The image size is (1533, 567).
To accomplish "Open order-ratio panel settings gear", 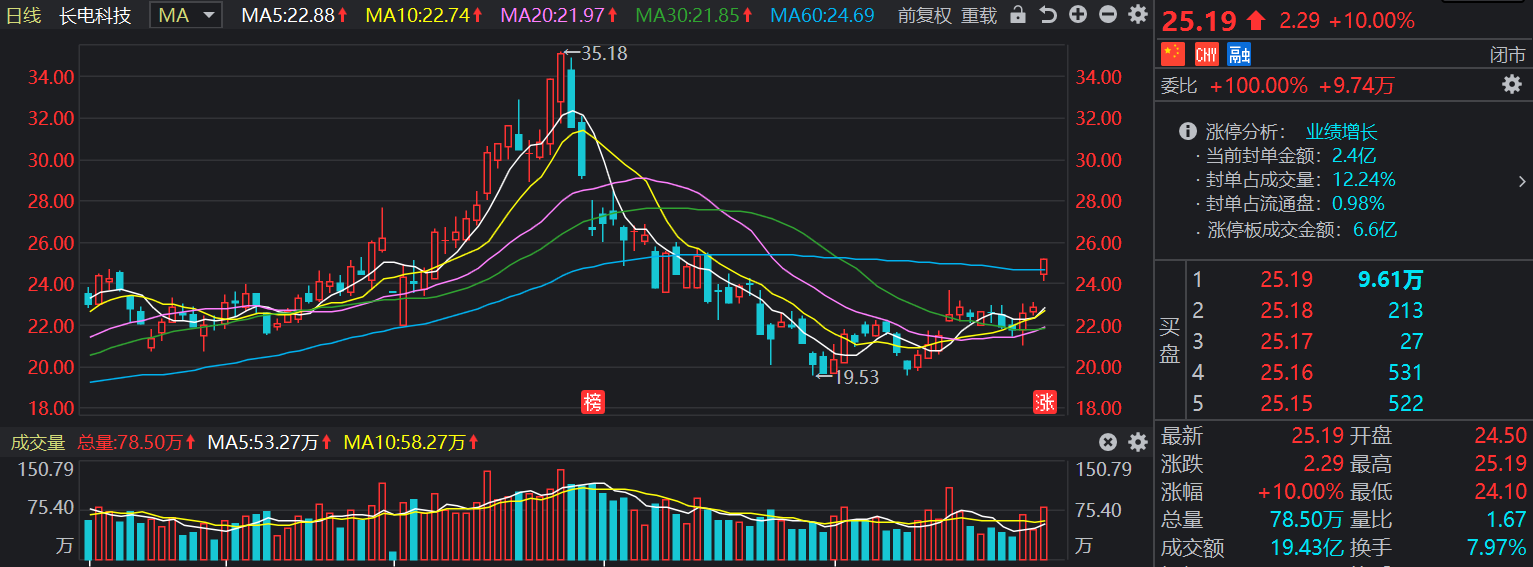I will coord(1511,85).
